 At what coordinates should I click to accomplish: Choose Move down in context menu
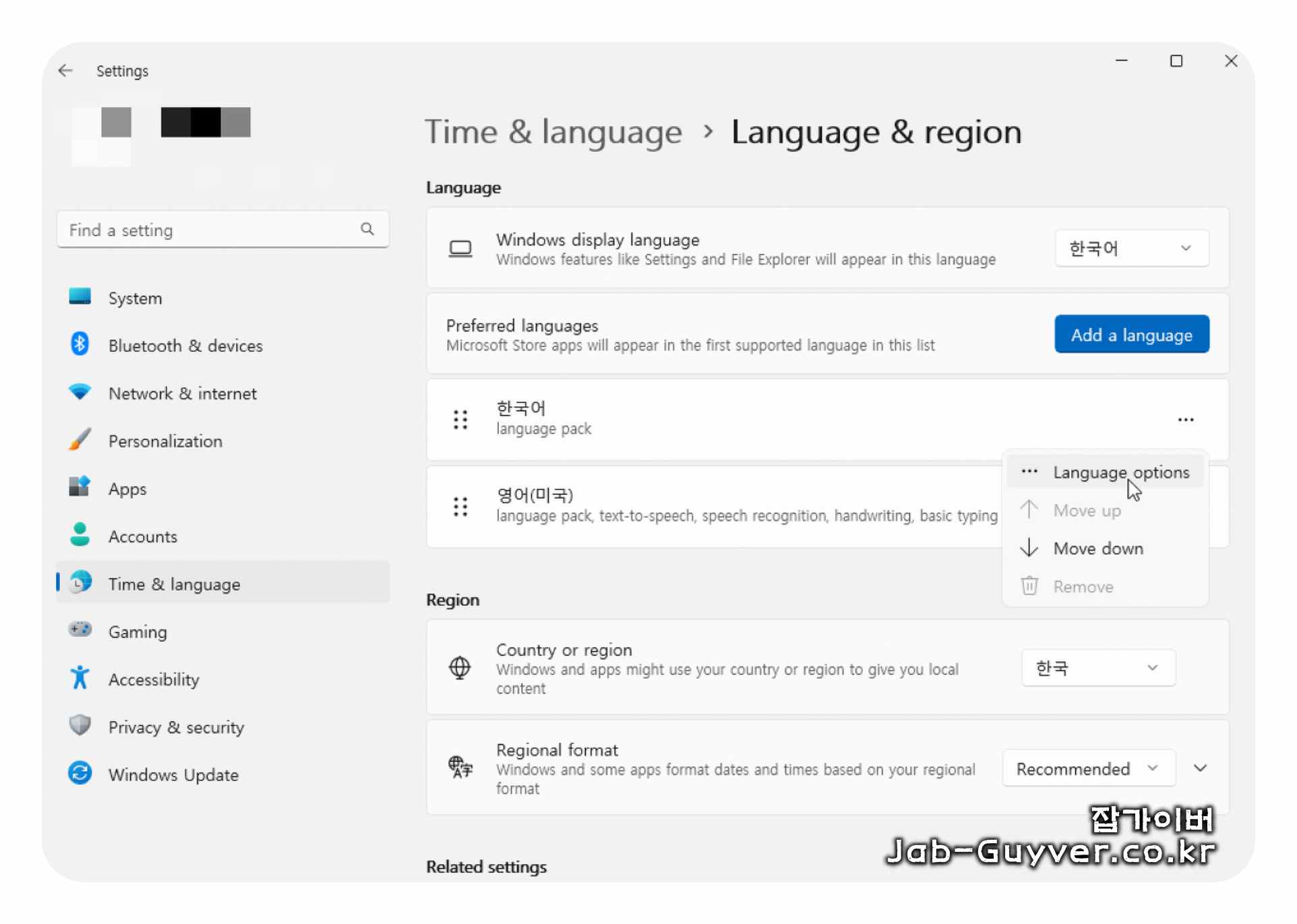pos(1098,549)
